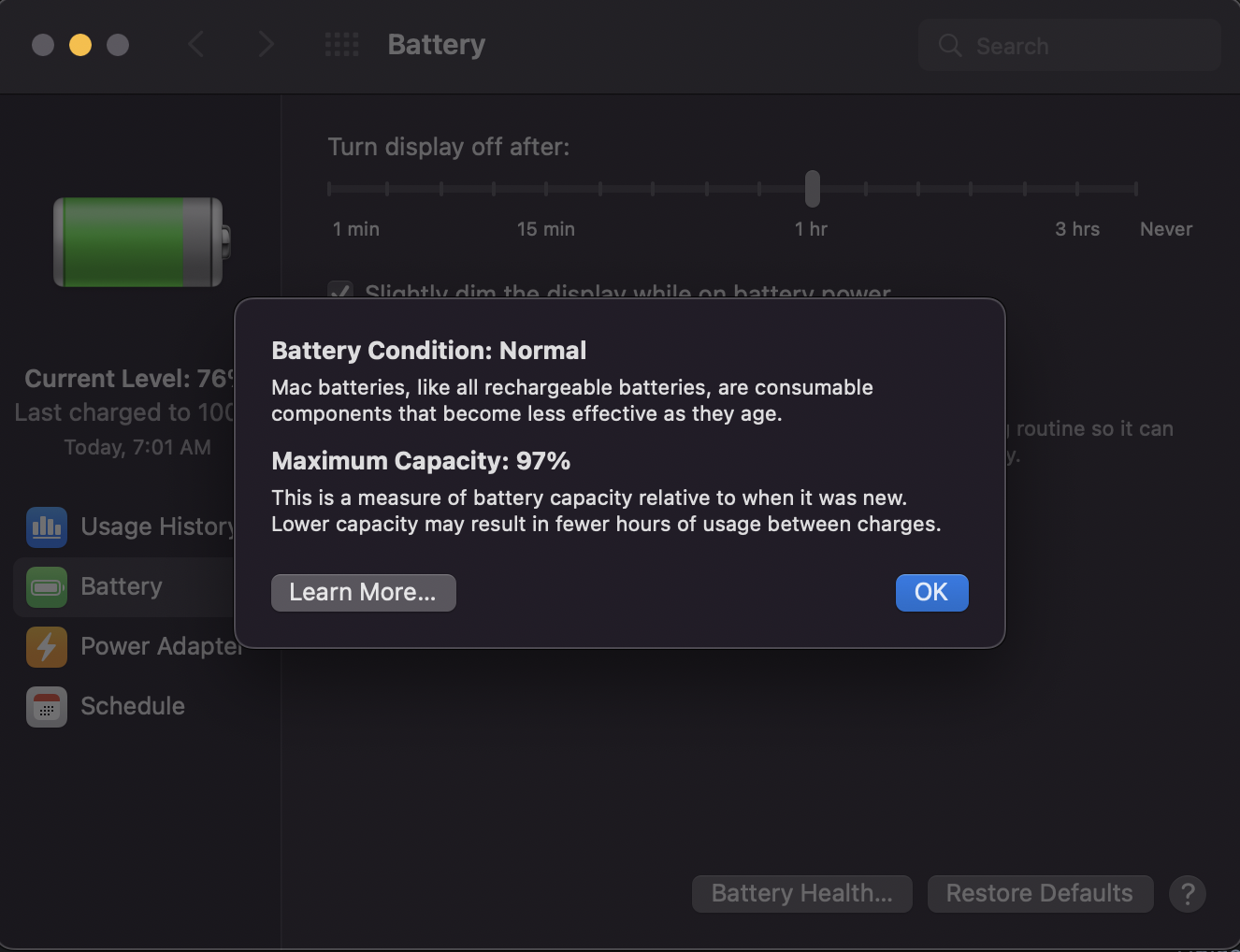1240x952 pixels.
Task: Click the forward arrow in the title bar
Action: (x=266, y=44)
